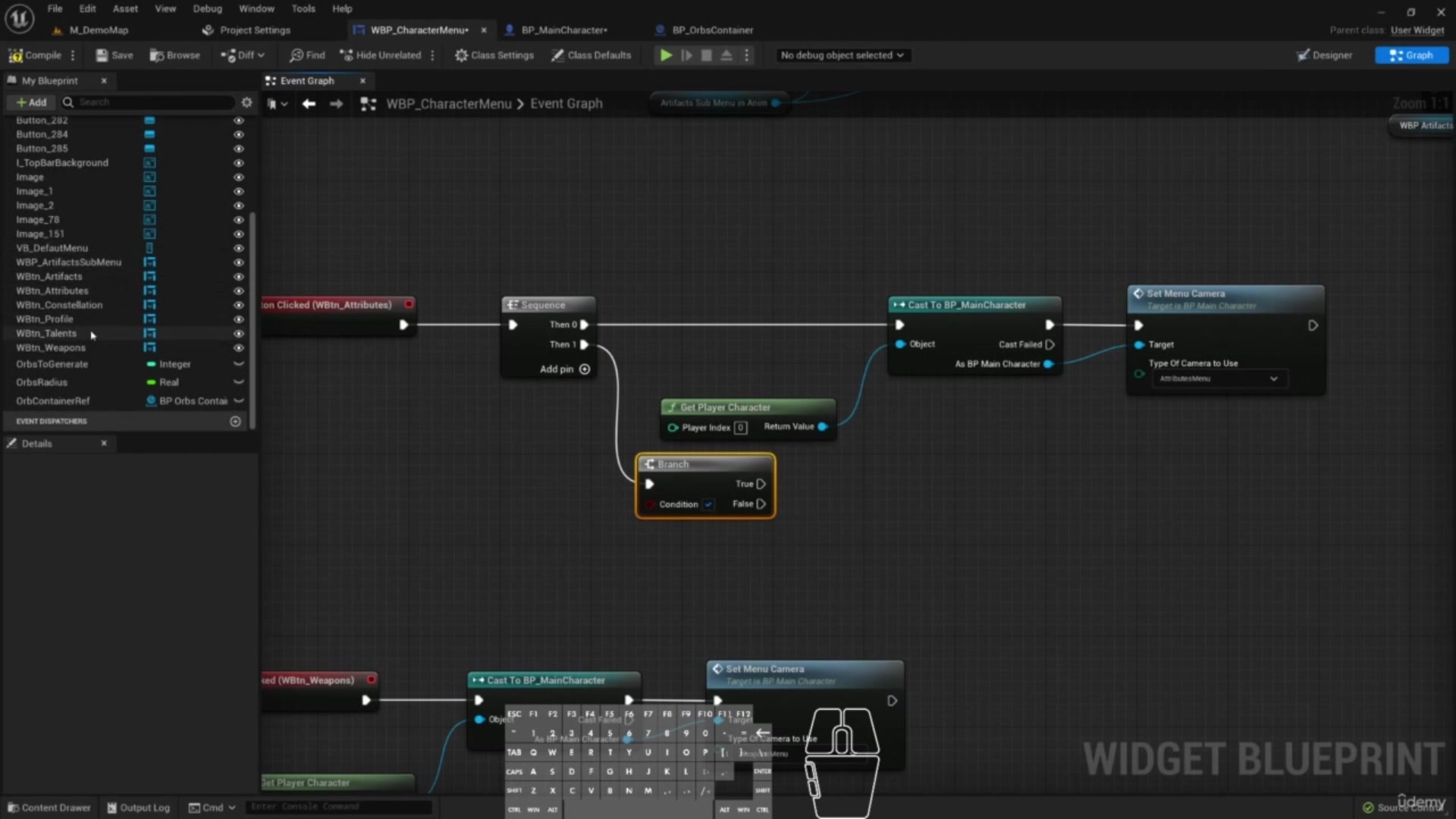
Task: Select the OrbContainerRef variable
Action: click(52, 401)
